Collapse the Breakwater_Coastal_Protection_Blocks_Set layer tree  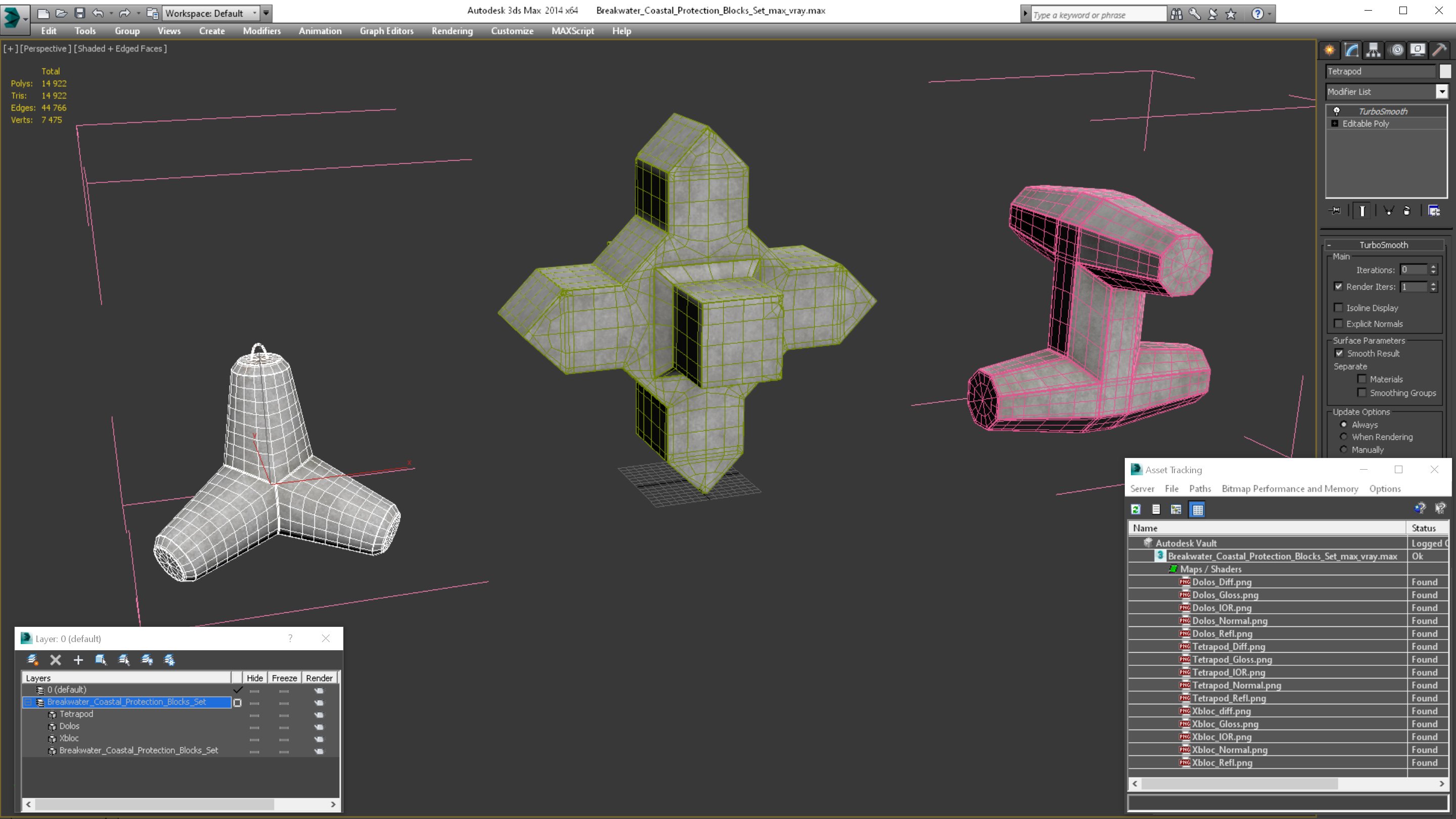pyautogui.click(x=28, y=702)
